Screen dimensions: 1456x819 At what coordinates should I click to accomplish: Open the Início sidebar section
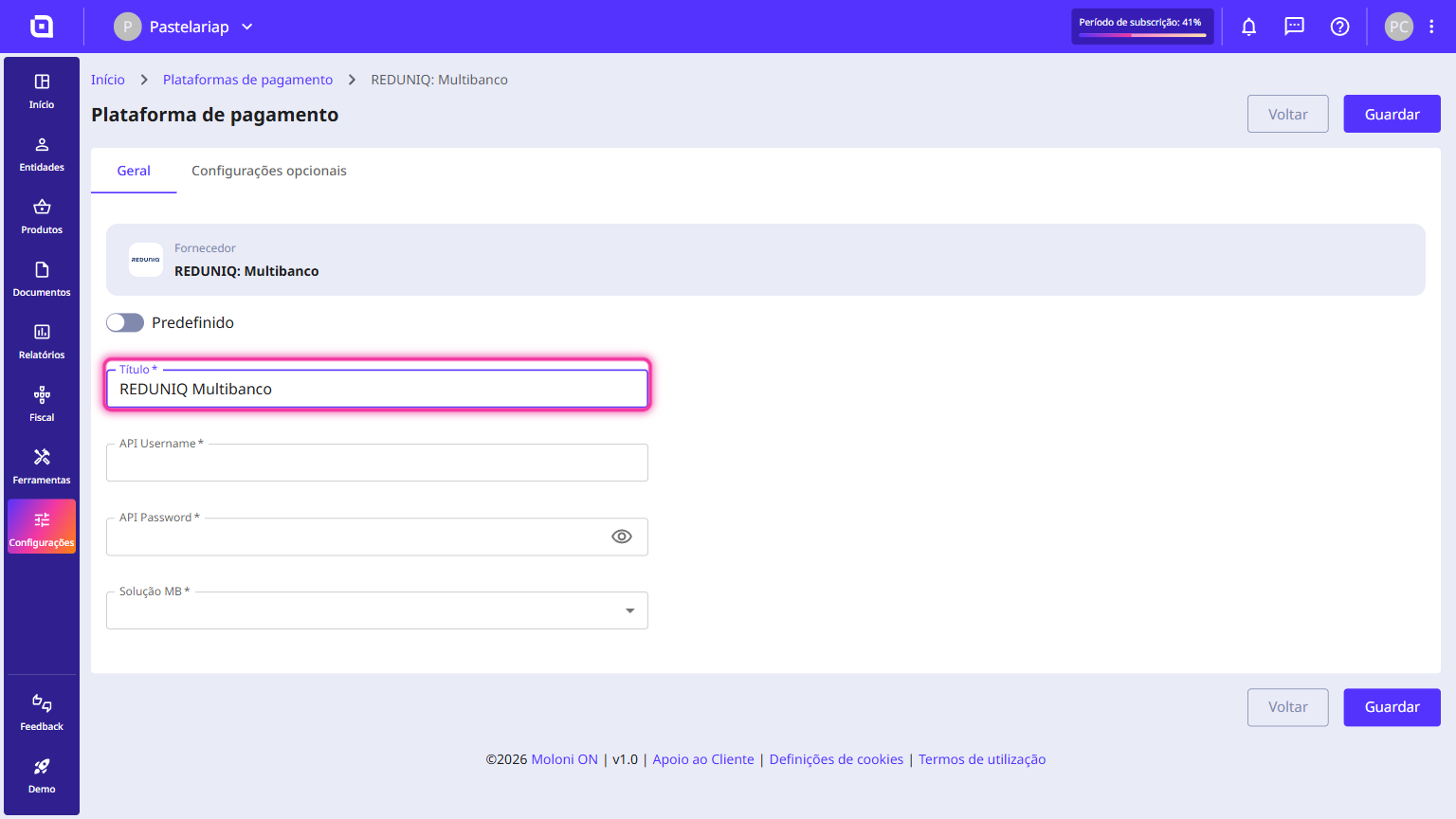pos(42,91)
